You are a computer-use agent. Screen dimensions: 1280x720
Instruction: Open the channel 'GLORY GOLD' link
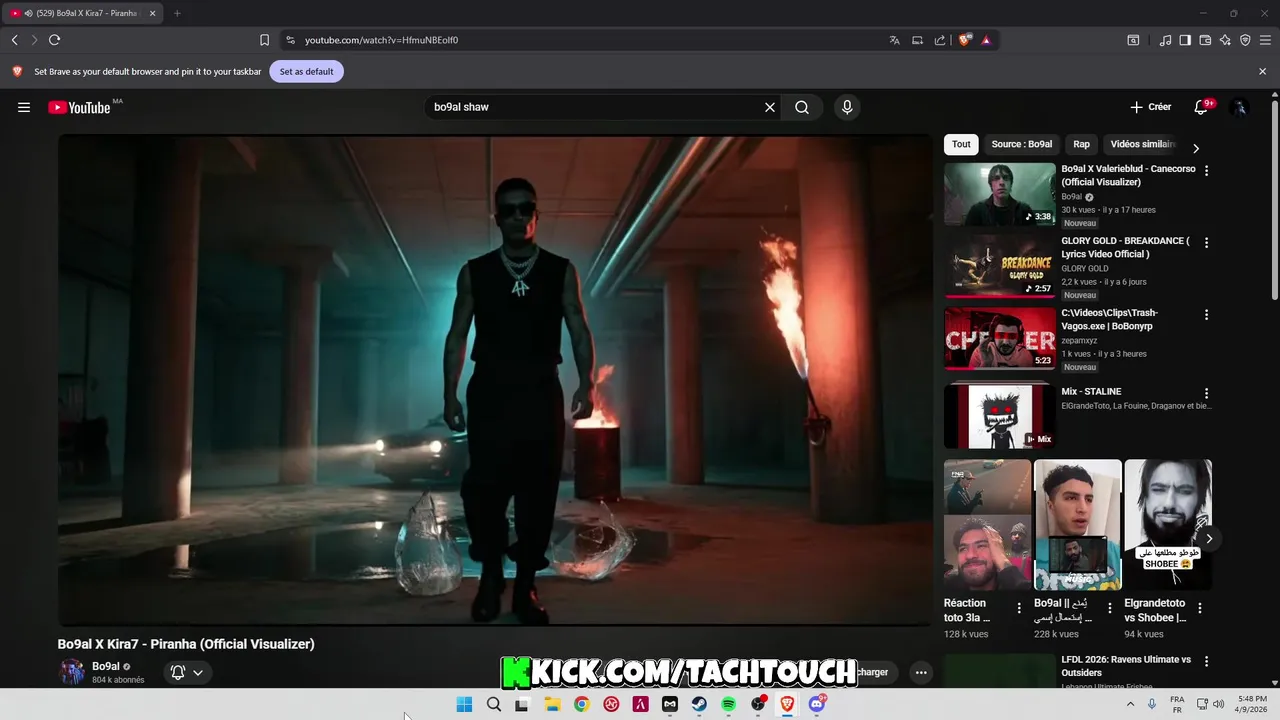point(1085,269)
